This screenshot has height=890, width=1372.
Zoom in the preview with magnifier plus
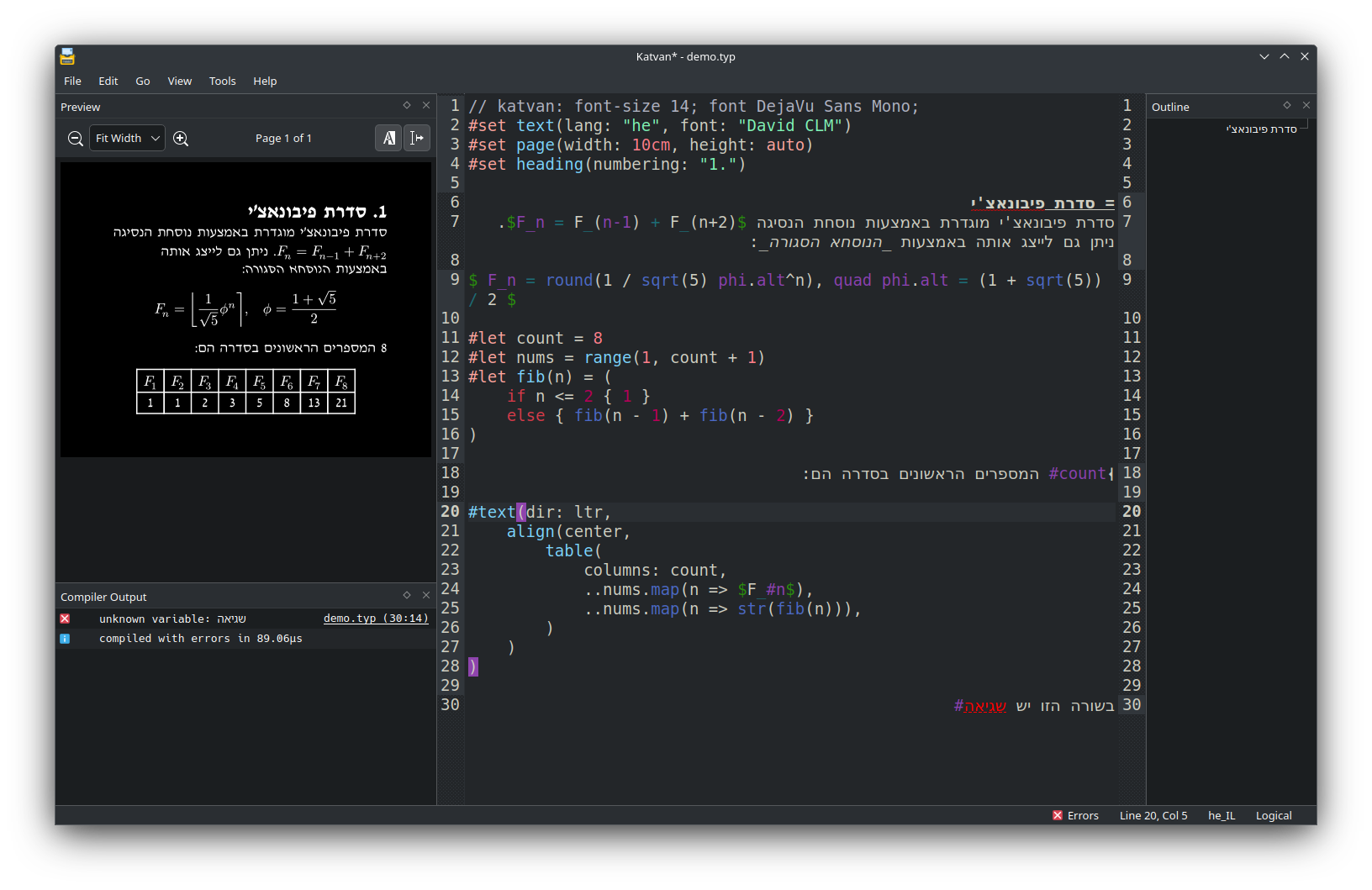click(181, 139)
